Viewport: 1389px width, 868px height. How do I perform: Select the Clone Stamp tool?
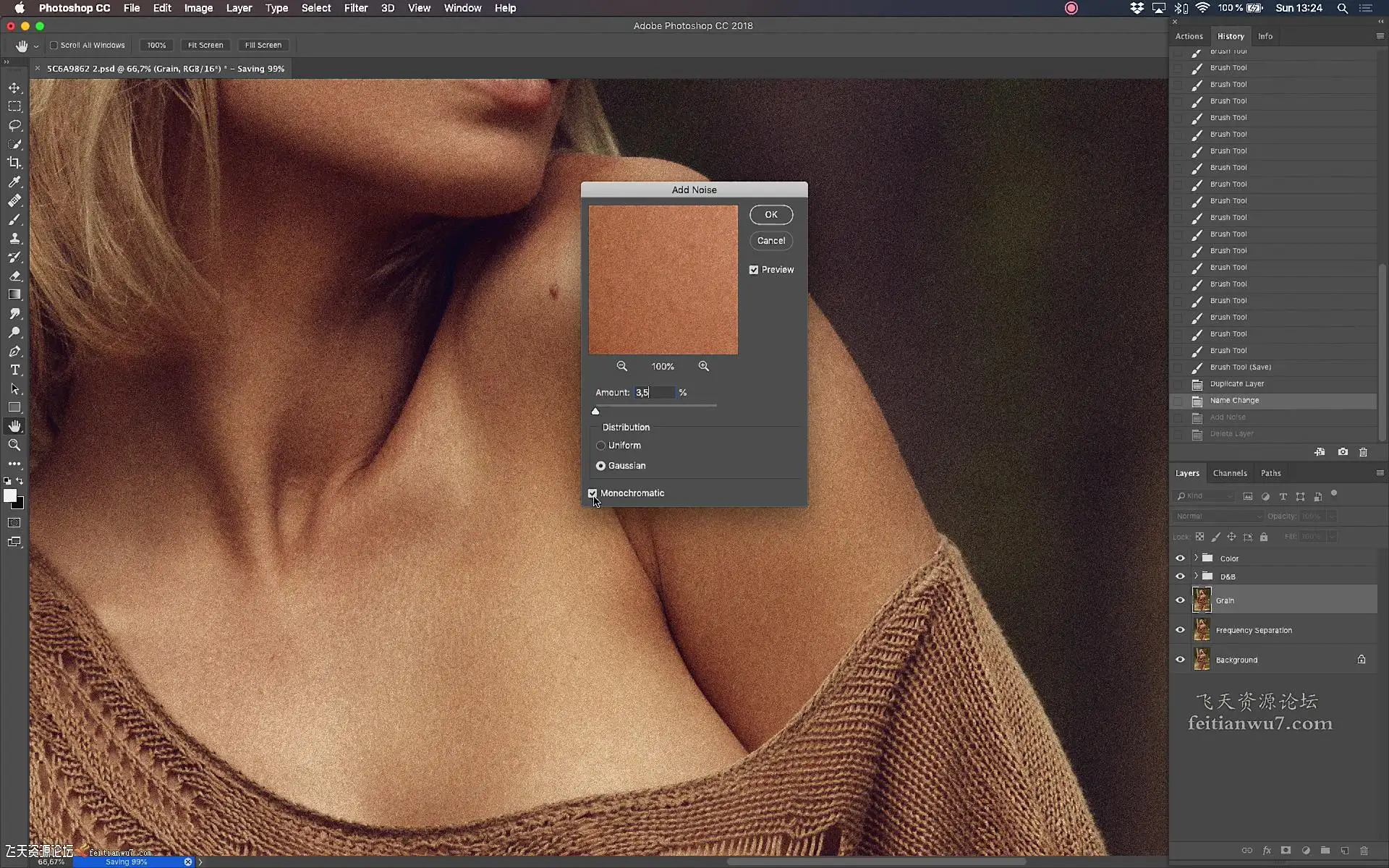[14, 238]
